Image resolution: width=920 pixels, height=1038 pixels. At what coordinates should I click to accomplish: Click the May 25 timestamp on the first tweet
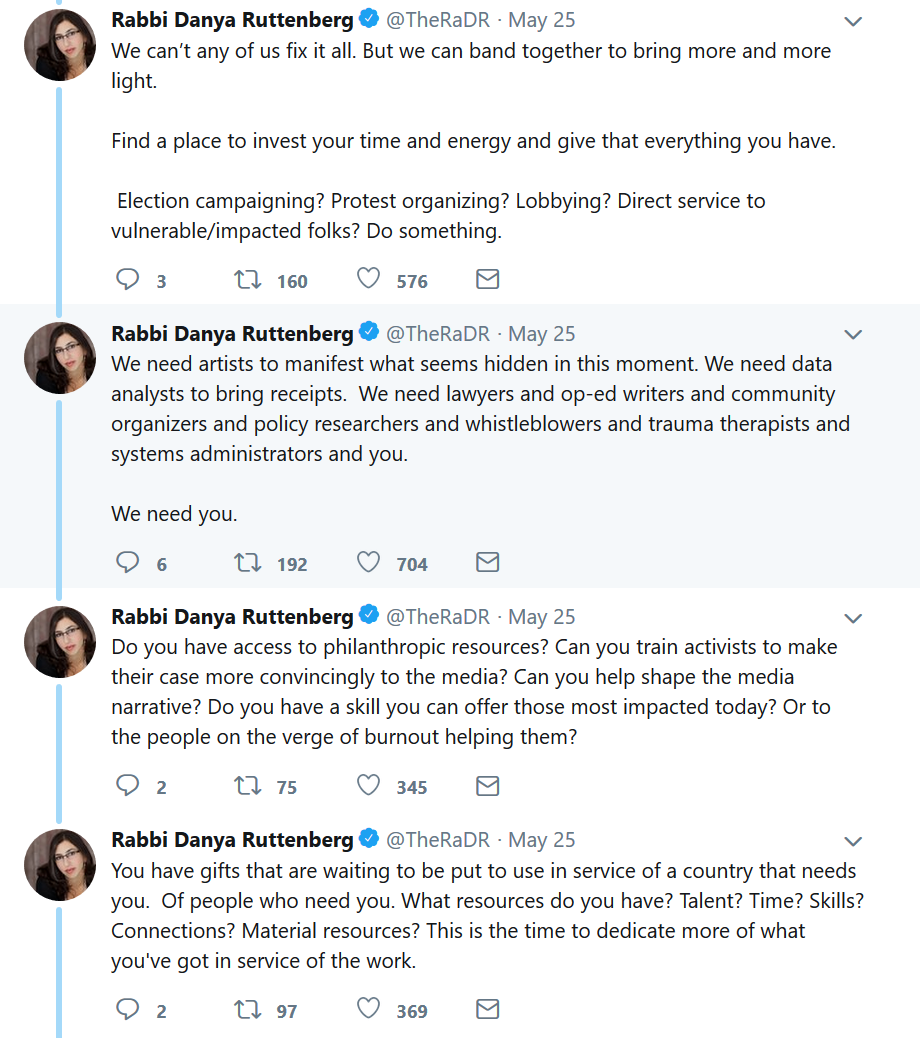tap(541, 21)
